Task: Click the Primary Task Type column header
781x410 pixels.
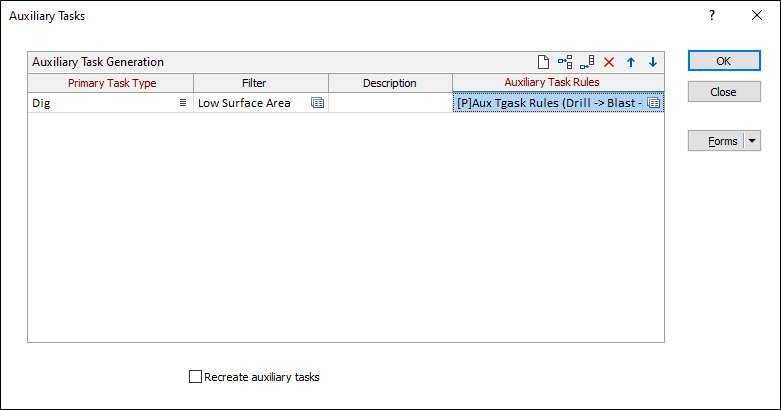Action: click(x=111, y=83)
